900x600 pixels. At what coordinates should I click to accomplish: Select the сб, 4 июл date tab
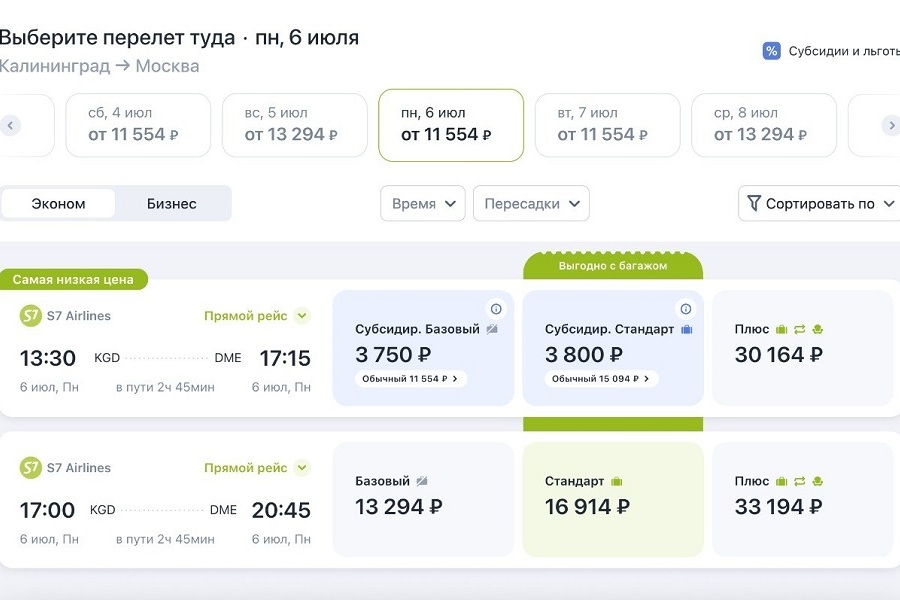click(x=138, y=125)
